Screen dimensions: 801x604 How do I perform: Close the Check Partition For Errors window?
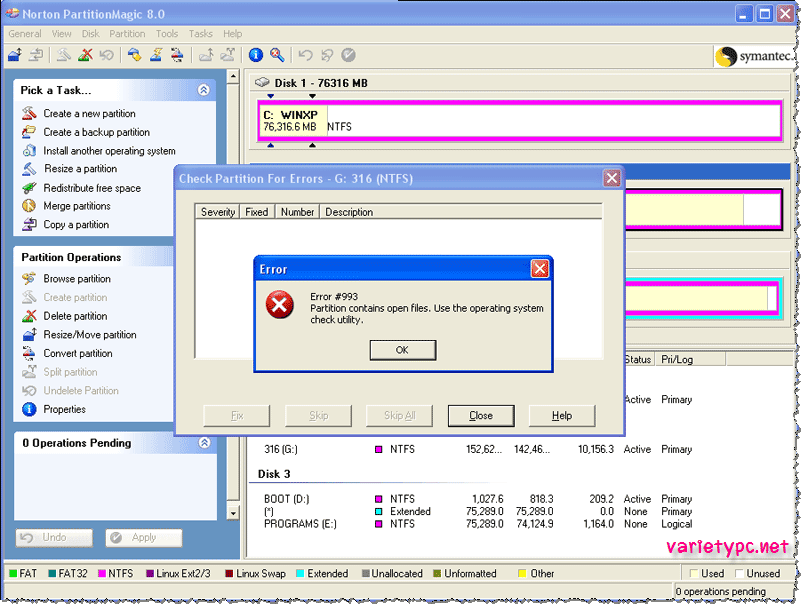coord(611,178)
